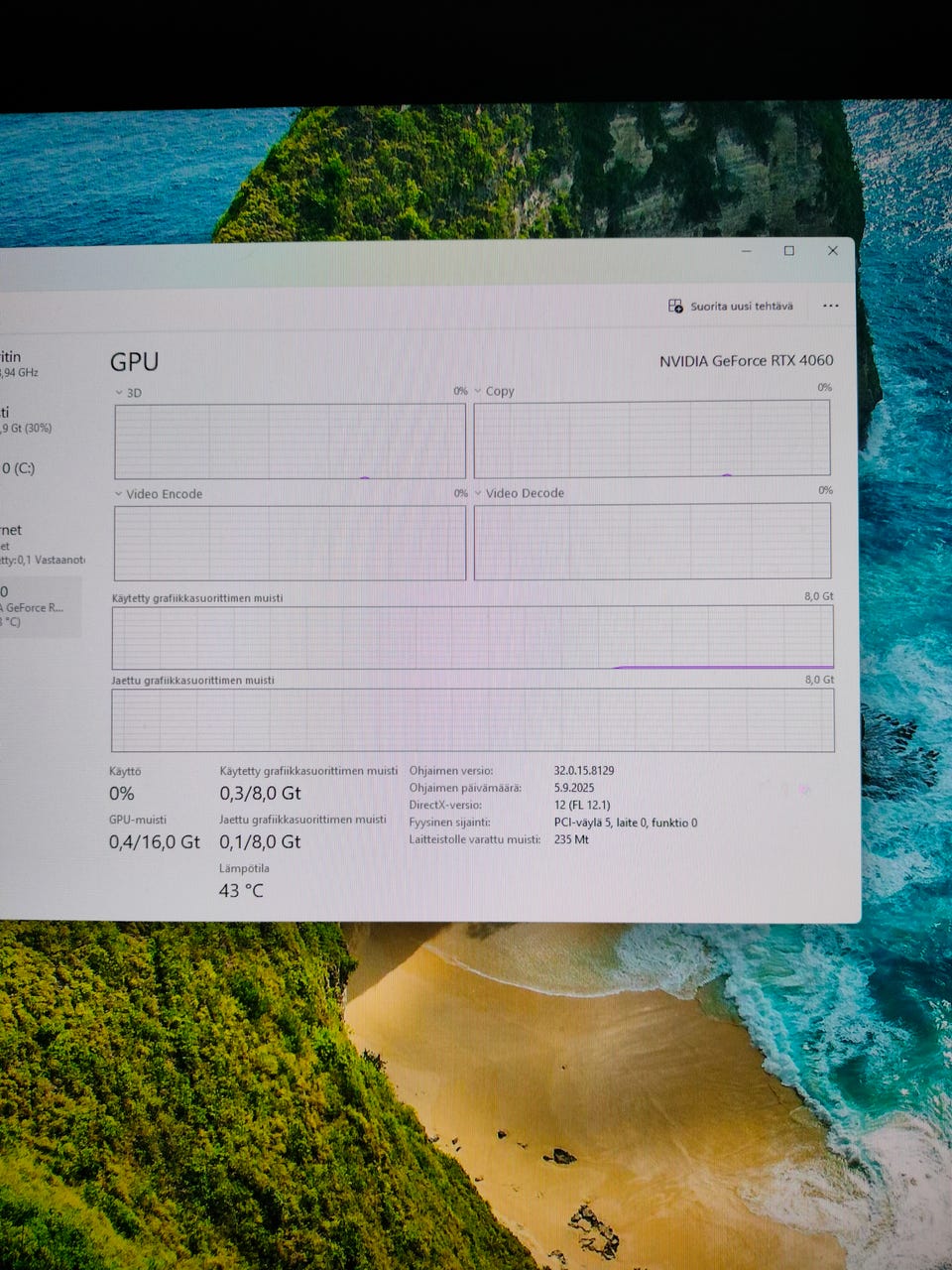The image size is (952, 1270).
Task: Click the Ohjaimen päivämäärä: label
Action: (465, 788)
